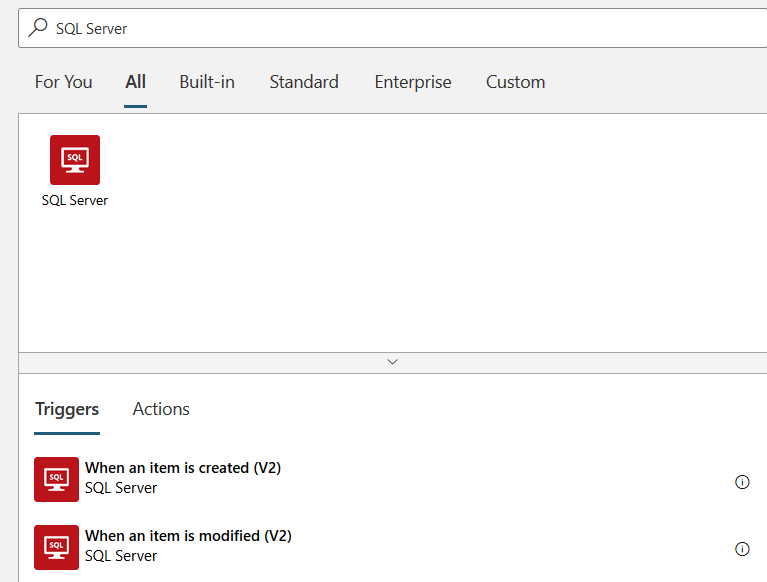Select the All tab

coord(135,82)
